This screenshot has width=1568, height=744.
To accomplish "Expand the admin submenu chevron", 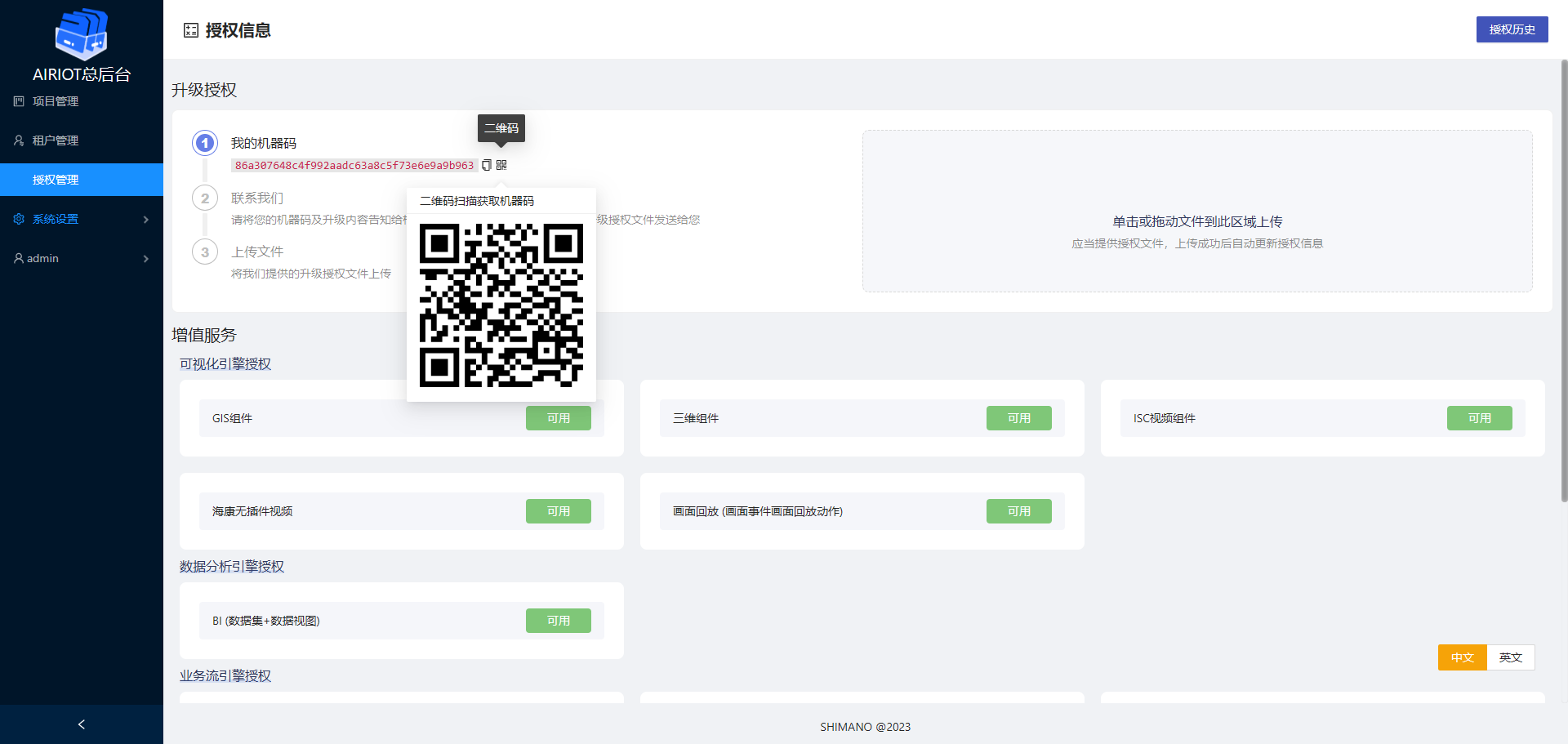I will coord(146,258).
